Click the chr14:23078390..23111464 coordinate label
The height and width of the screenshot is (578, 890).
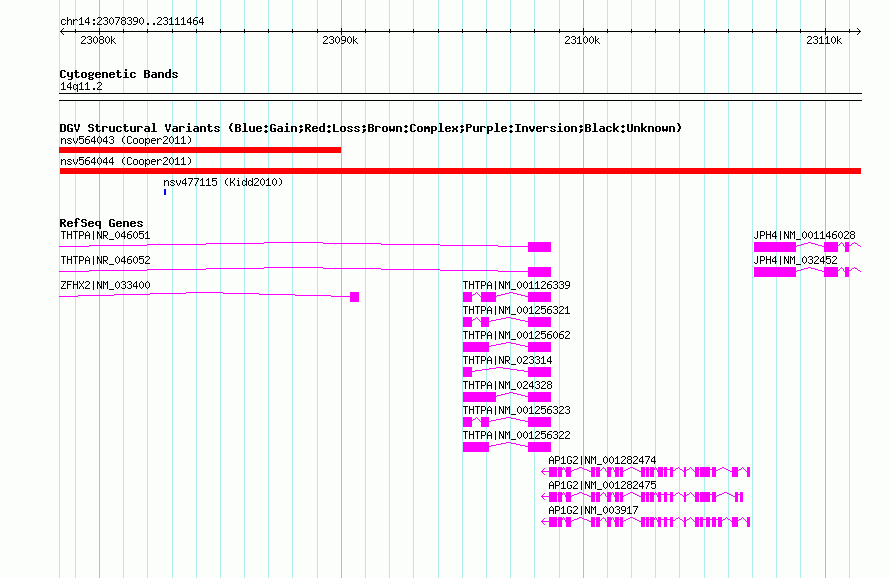(x=132, y=21)
